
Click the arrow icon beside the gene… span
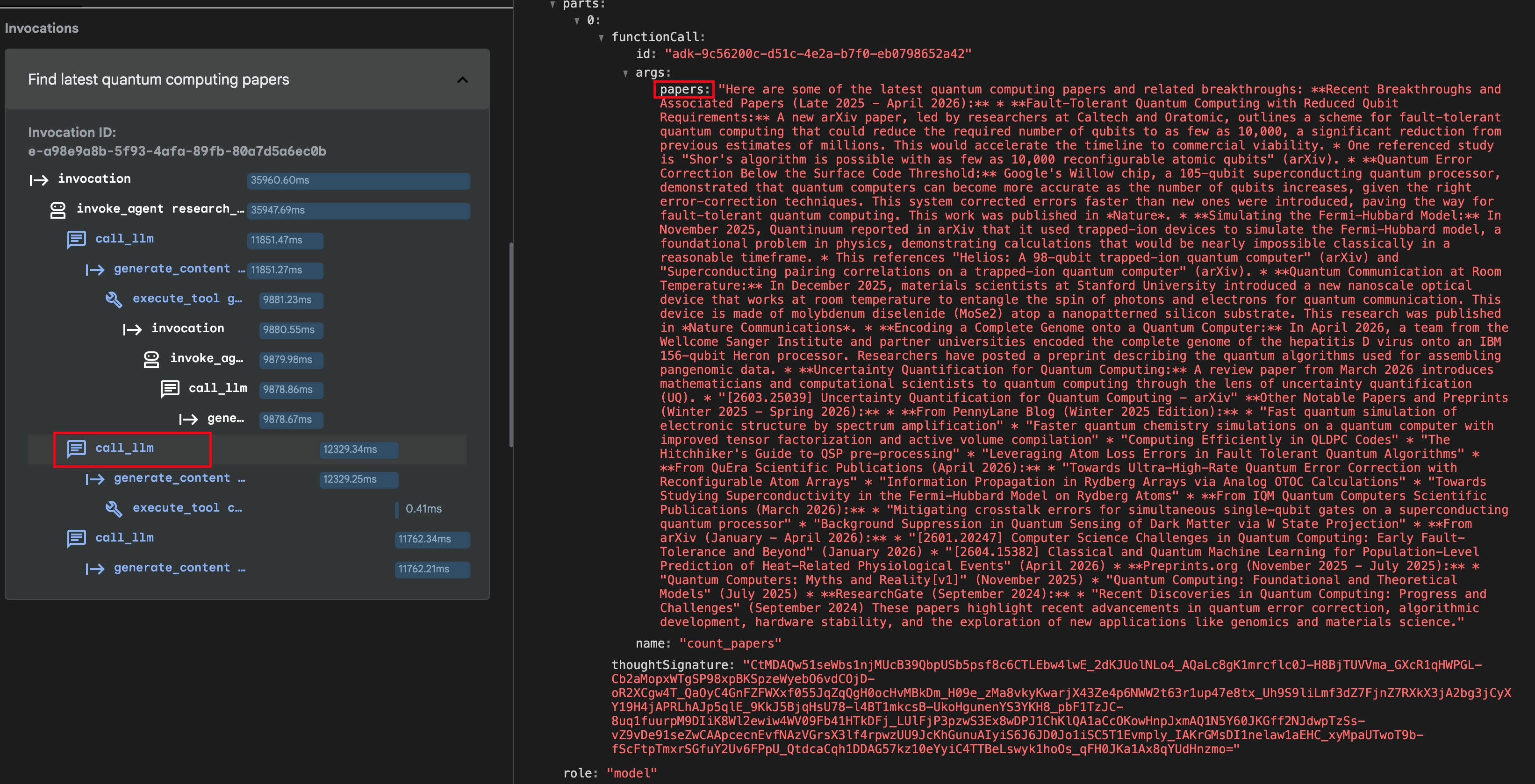click(188, 419)
